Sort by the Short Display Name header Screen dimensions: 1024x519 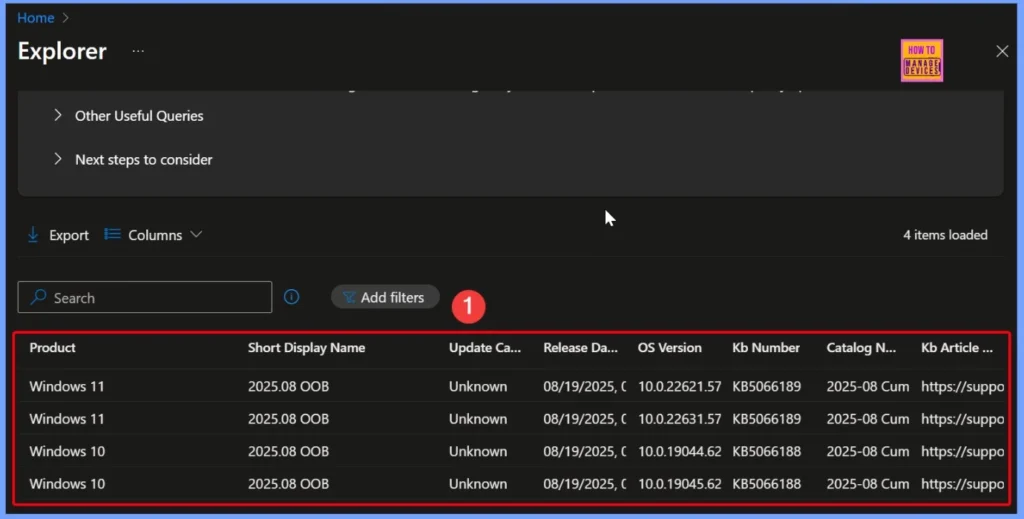pyautogui.click(x=306, y=347)
